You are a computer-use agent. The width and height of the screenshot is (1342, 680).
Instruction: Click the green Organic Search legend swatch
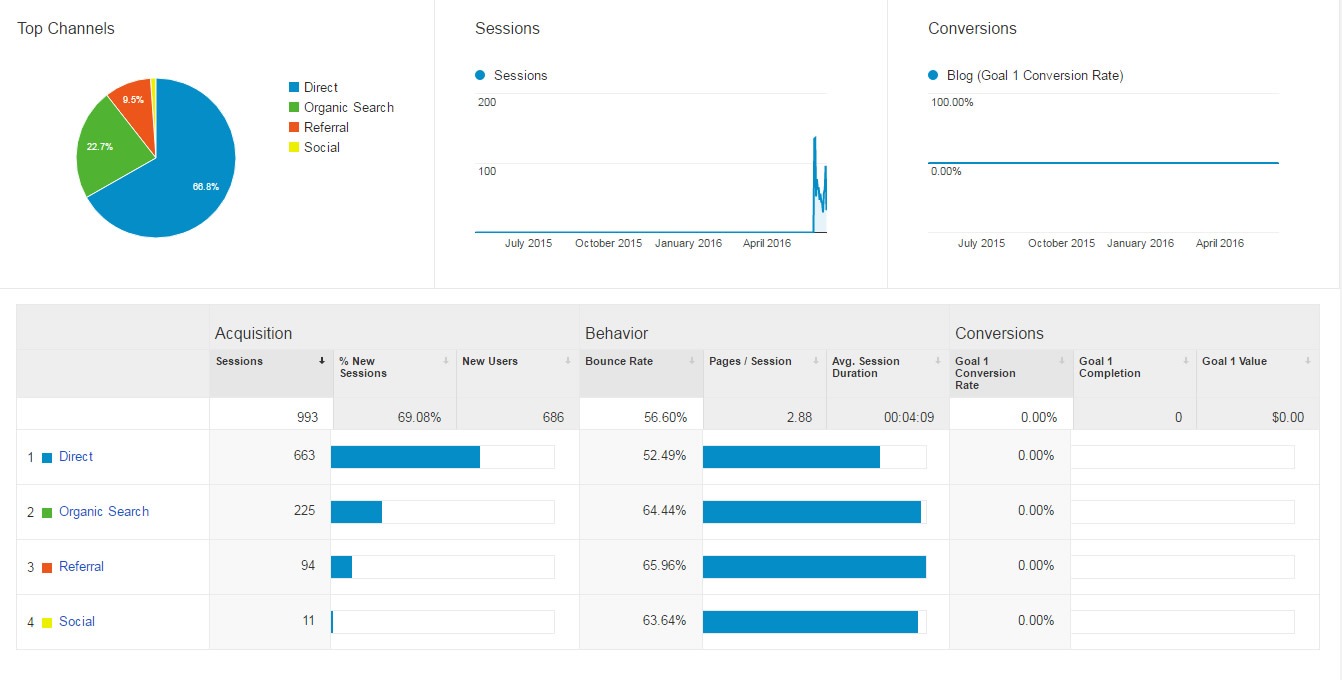(293, 107)
